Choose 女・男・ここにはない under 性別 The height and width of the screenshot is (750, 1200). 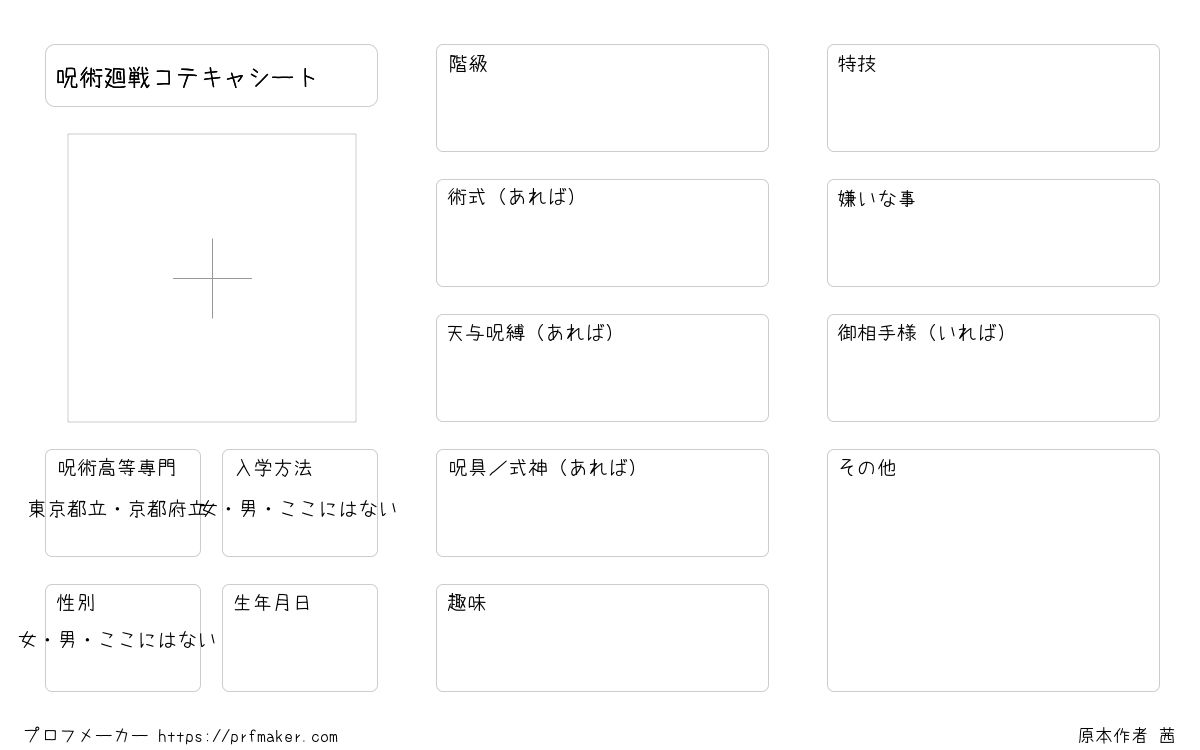[x=118, y=640]
